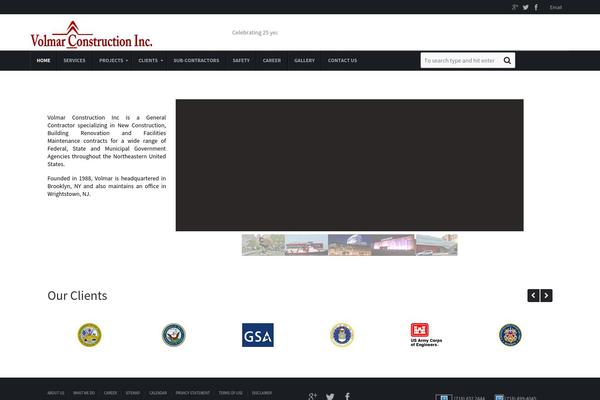The image size is (600, 400).
Task: Expand the Projects dropdown menu
Action: coord(113,60)
